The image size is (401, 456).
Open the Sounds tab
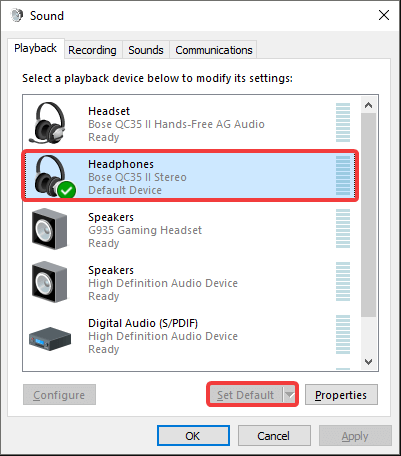[x=146, y=50]
